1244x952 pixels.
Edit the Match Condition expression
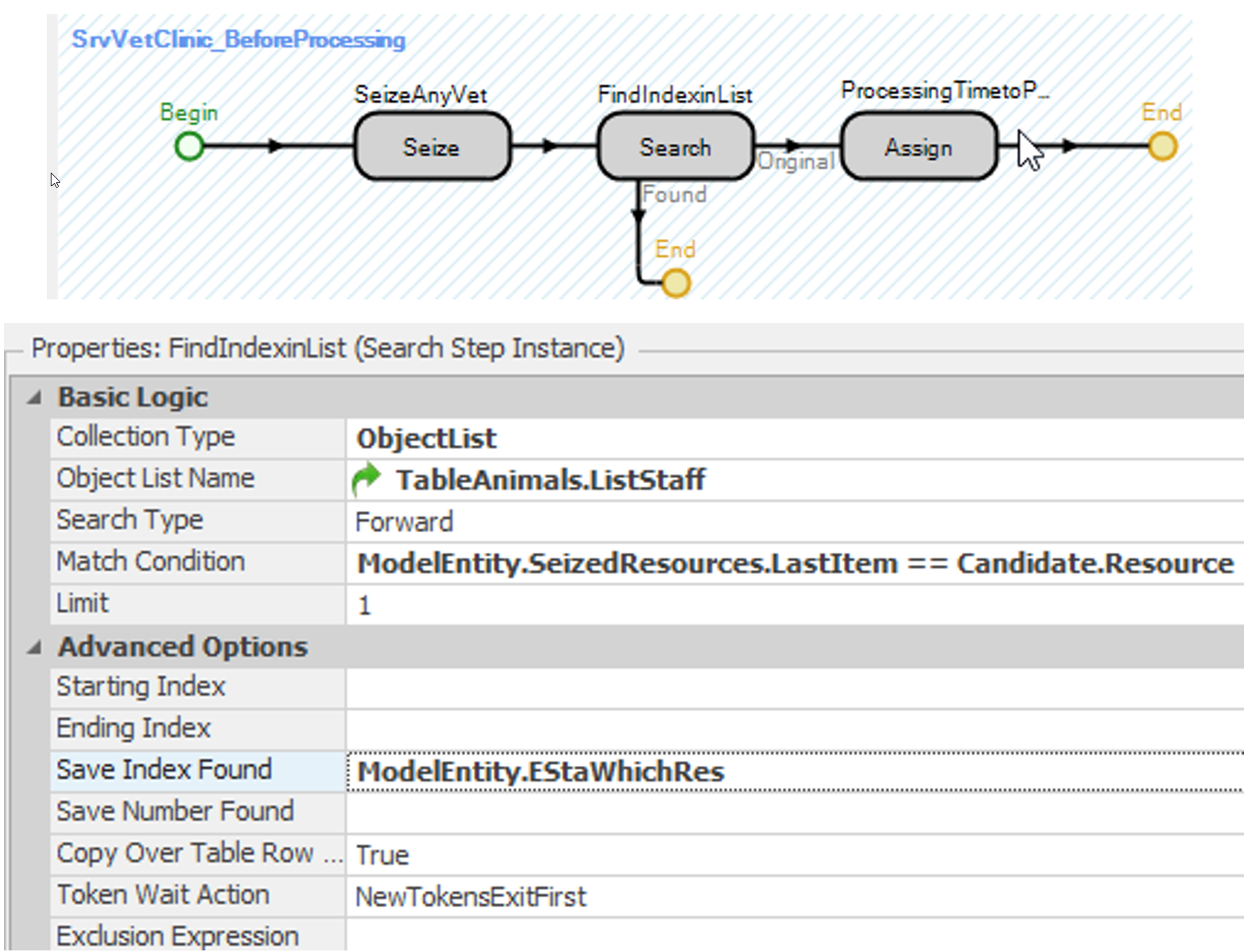pyautogui.click(x=795, y=563)
